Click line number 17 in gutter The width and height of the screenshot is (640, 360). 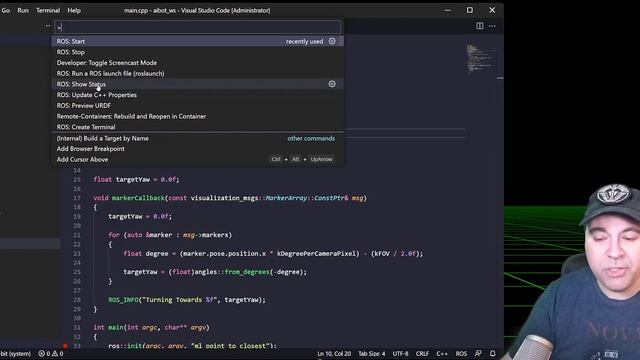77,198
